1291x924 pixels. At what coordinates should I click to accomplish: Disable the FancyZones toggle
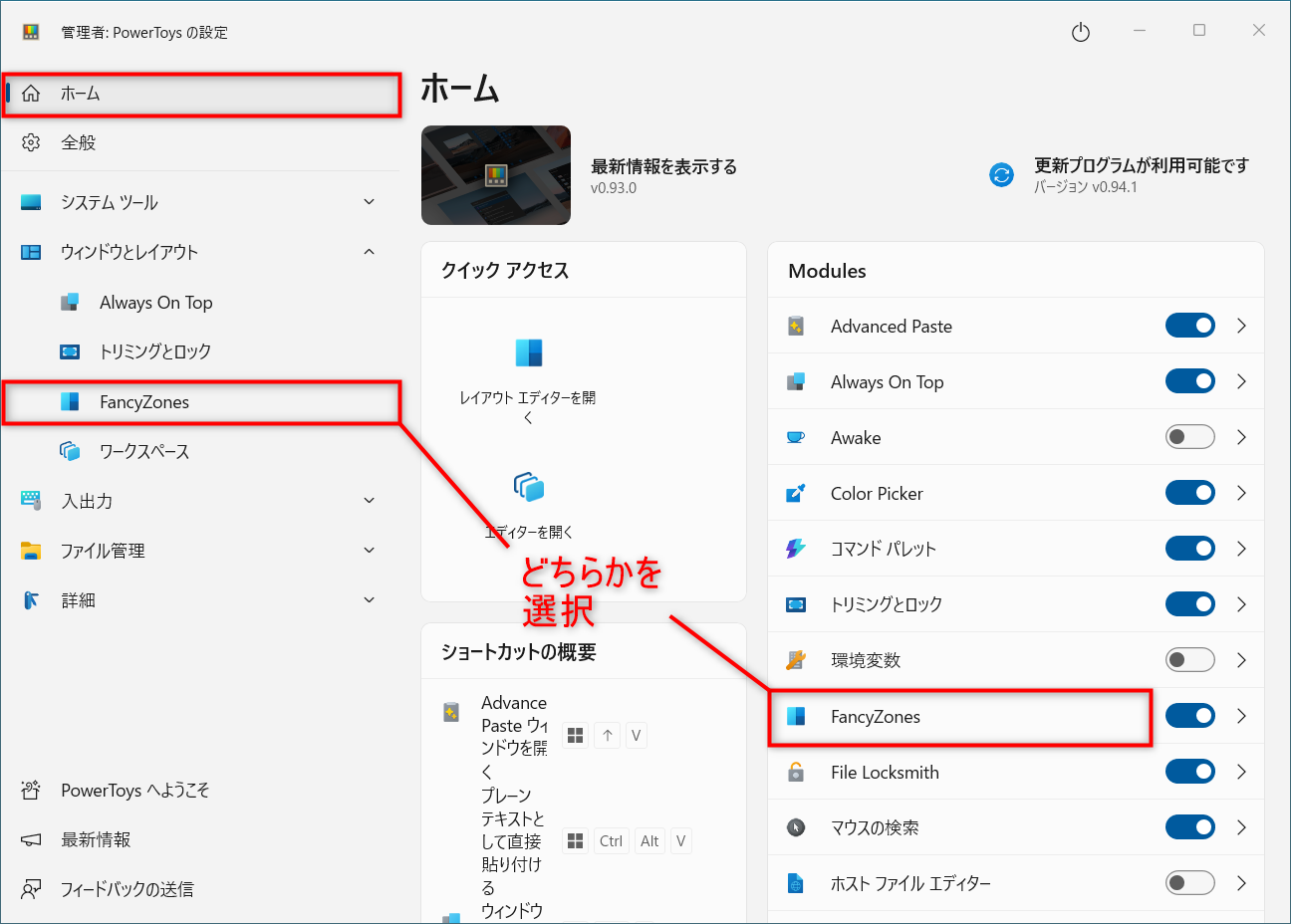click(1189, 716)
